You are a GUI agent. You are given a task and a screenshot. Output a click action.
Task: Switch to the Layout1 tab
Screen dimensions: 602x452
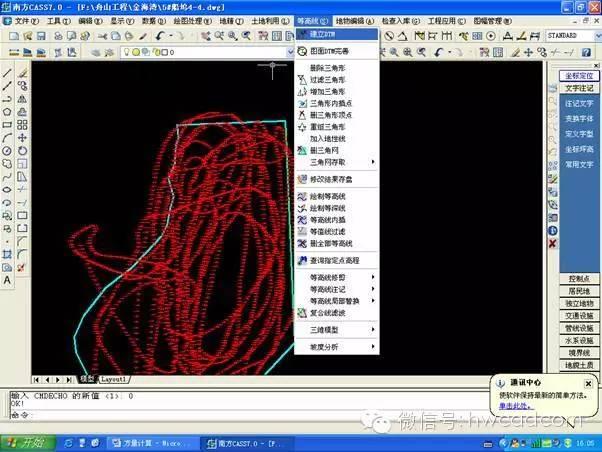point(113,379)
